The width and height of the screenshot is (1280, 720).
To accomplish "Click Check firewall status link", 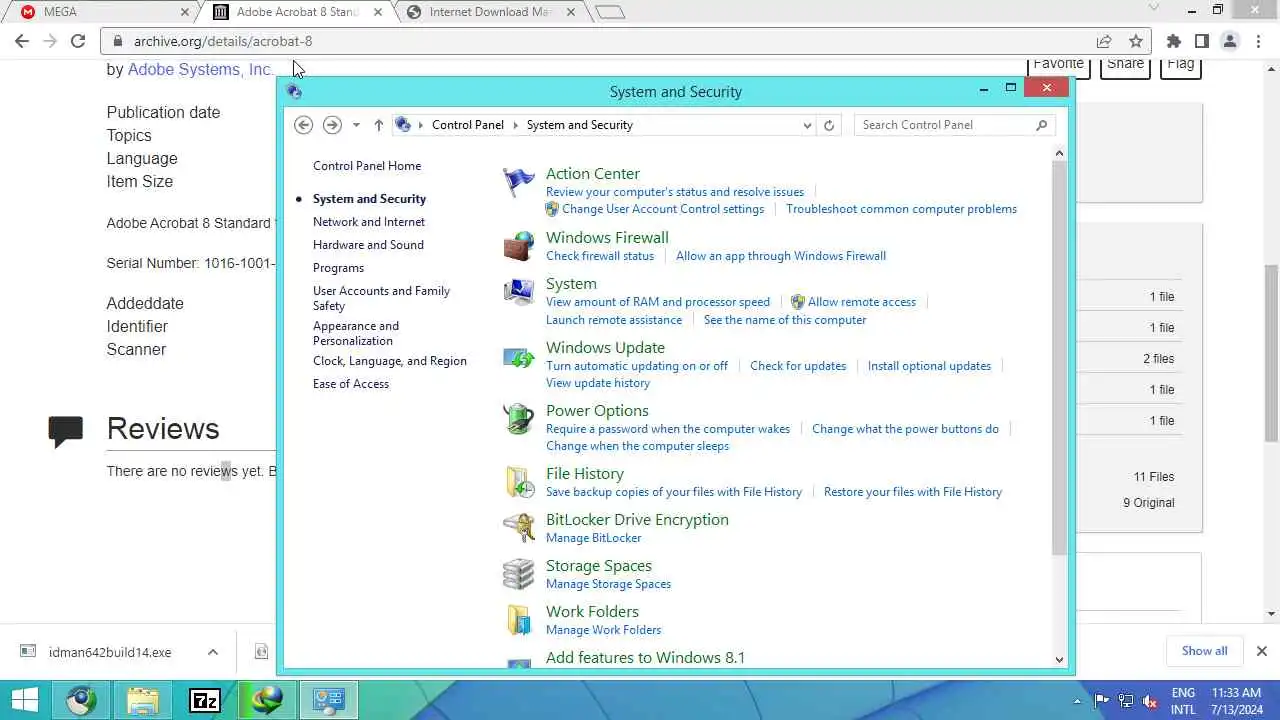I will tap(600, 256).
